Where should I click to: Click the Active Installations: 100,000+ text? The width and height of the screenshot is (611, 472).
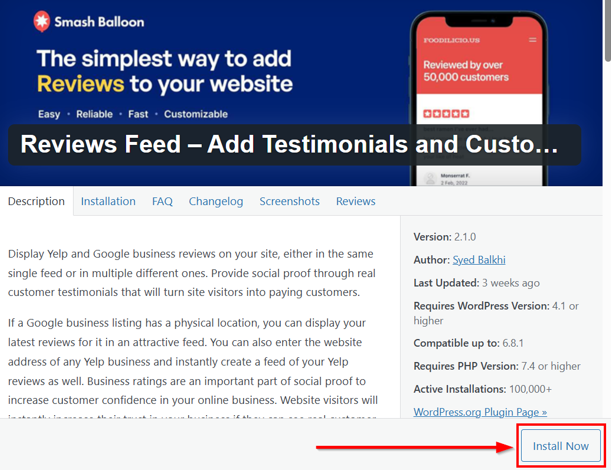(482, 389)
